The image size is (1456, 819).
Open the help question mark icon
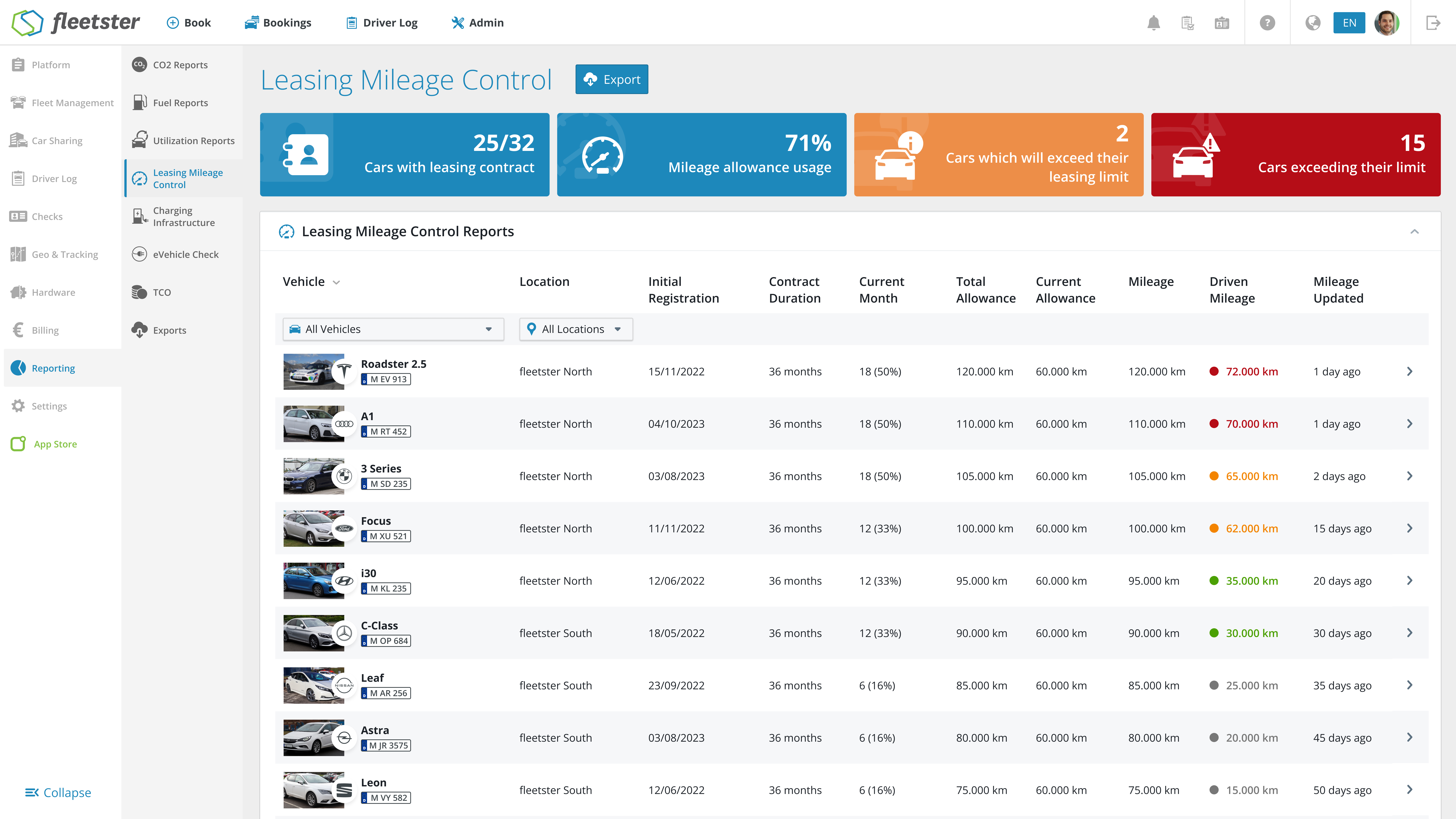coord(1267,23)
